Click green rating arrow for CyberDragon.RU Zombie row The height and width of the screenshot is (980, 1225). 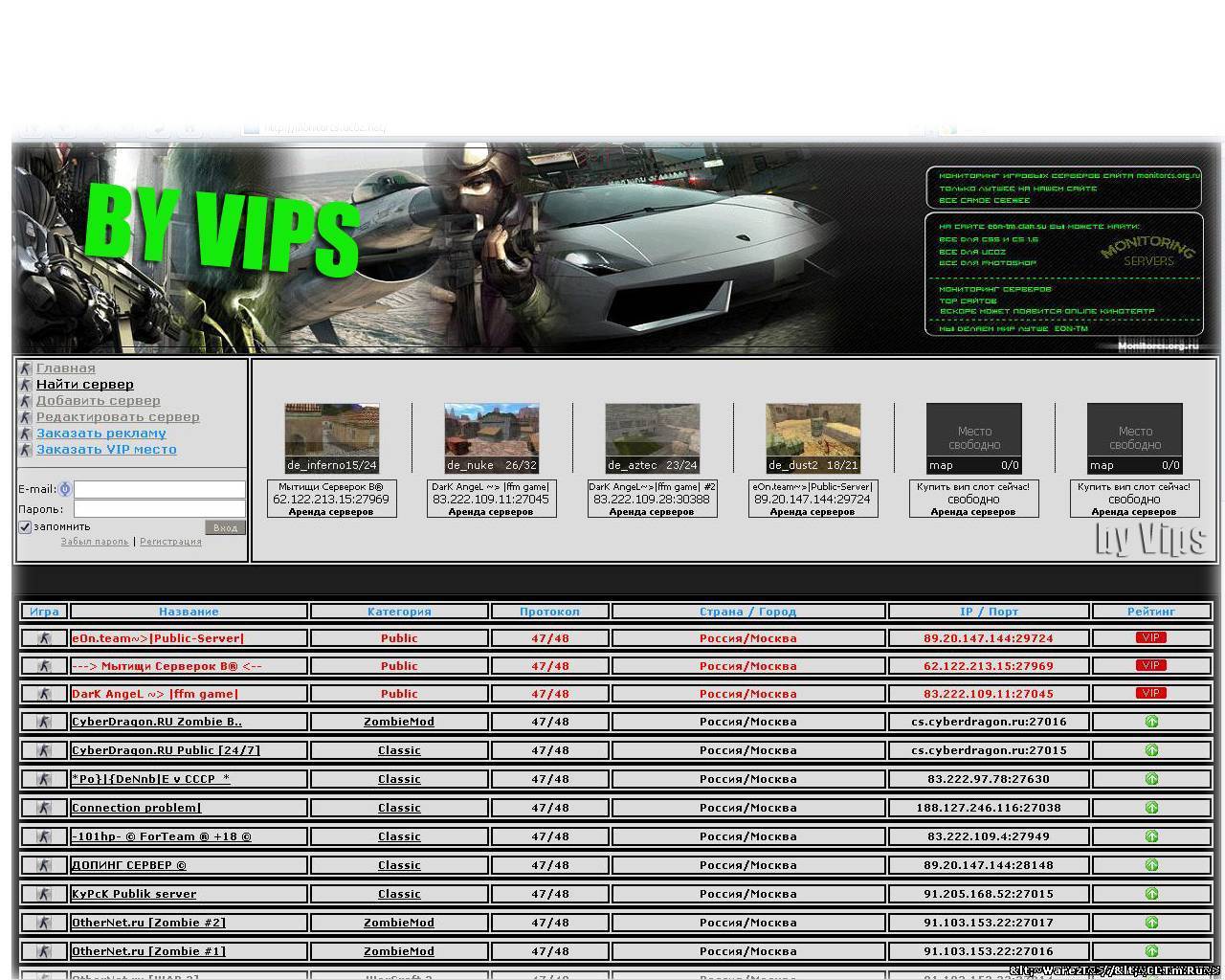pyautogui.click(x=1151, y=722)
